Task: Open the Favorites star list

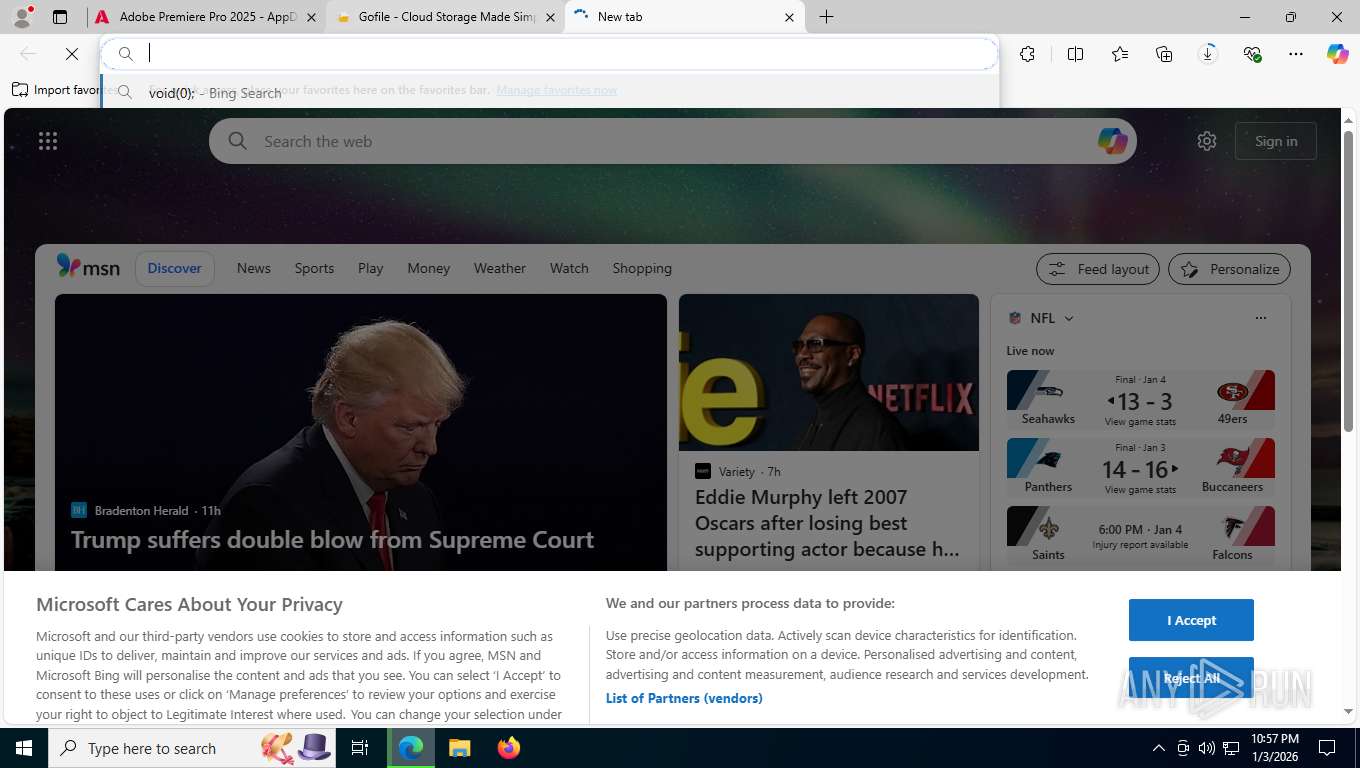Action: click(x=1120, y=54)
